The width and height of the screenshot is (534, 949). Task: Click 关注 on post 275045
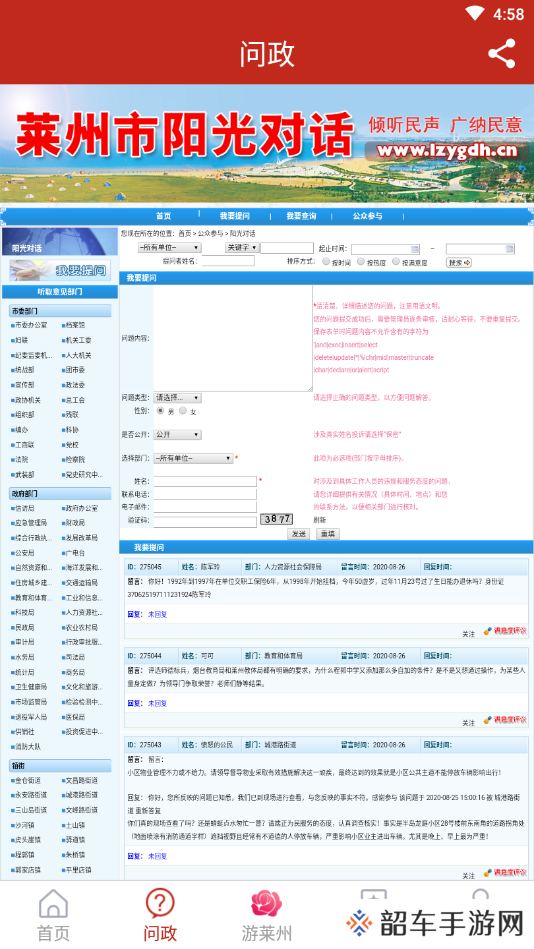469,634
